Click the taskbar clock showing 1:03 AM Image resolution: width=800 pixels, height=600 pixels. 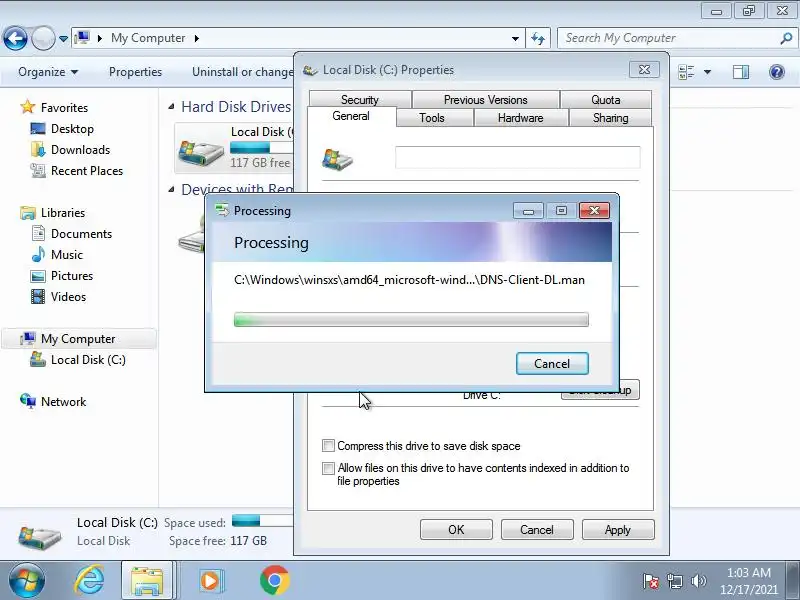click(748, 581)
